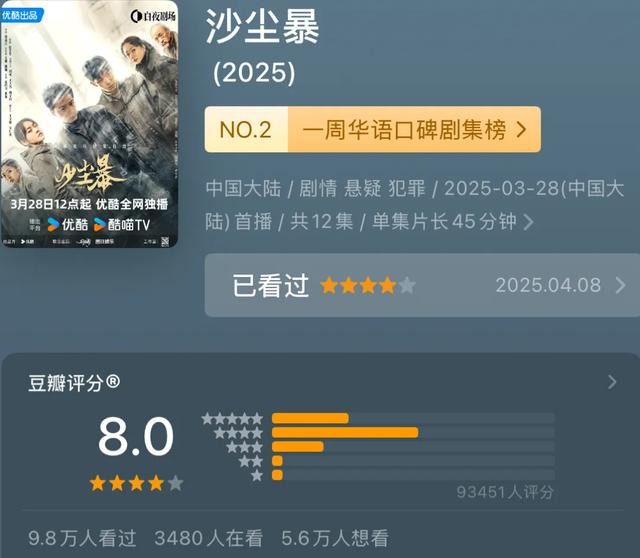Image resolution: width=640 pixels, height=558 pixels.
Task: Open the 93451人评分 count
Action: [505, 492]
